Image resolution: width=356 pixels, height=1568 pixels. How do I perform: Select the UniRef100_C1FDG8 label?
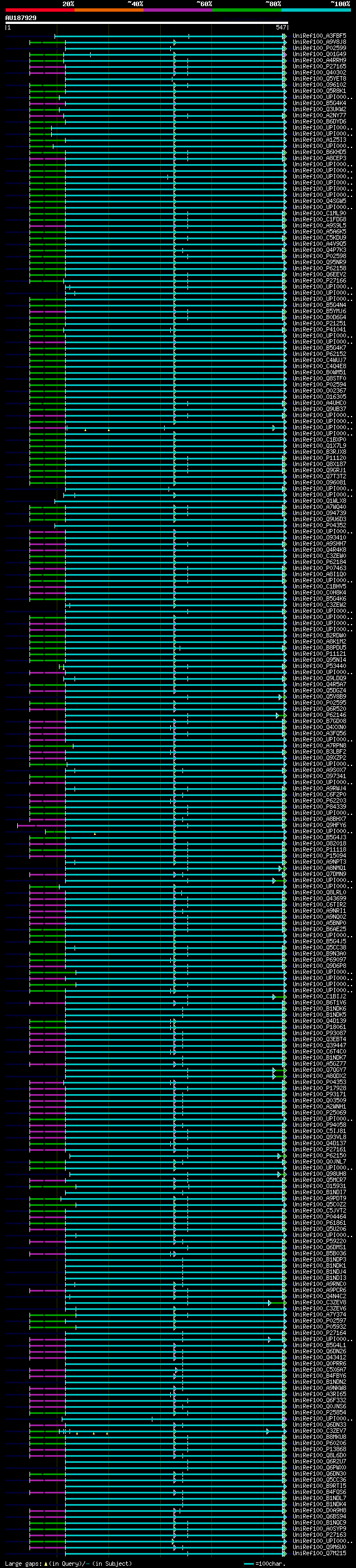click(319, 220)
